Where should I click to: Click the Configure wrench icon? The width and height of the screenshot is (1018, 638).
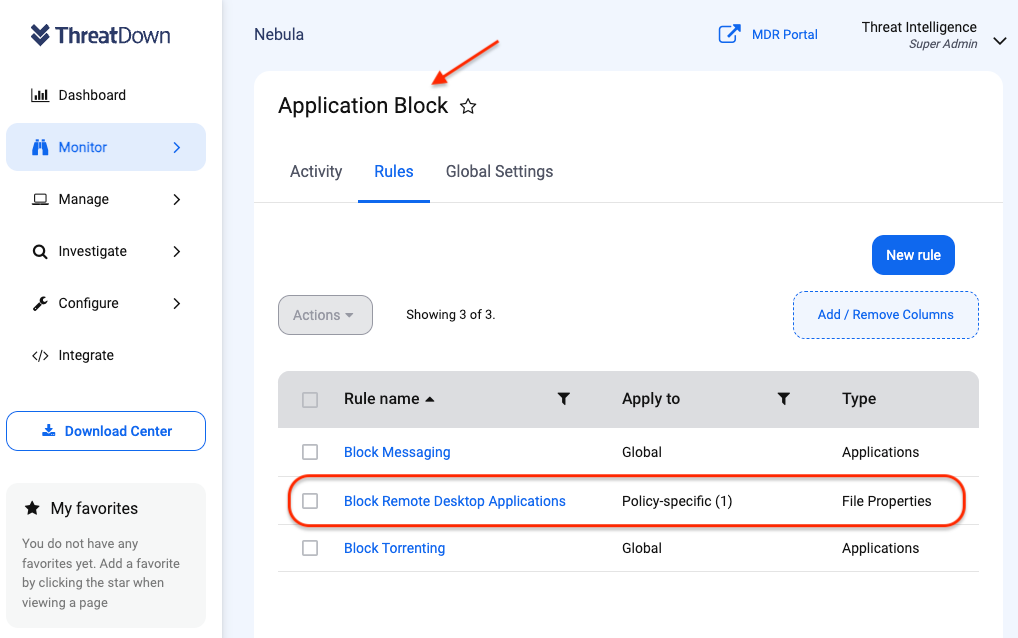[x=40, y=303]
